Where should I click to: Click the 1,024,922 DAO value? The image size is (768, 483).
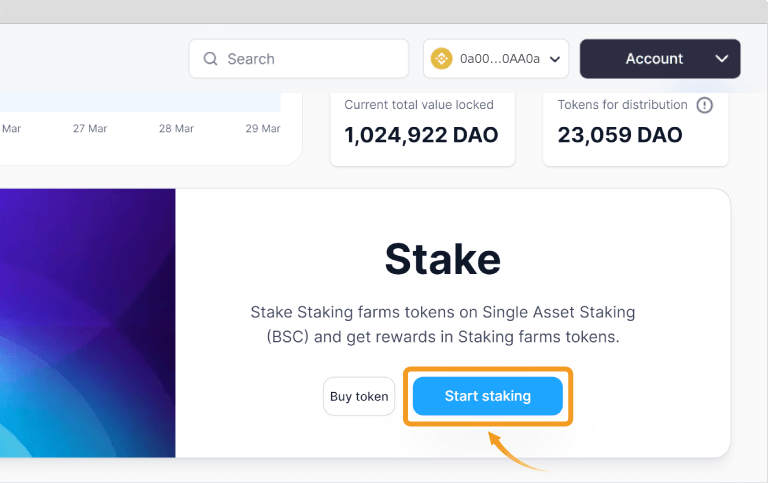pyautogui.click(x=421, y=135)
